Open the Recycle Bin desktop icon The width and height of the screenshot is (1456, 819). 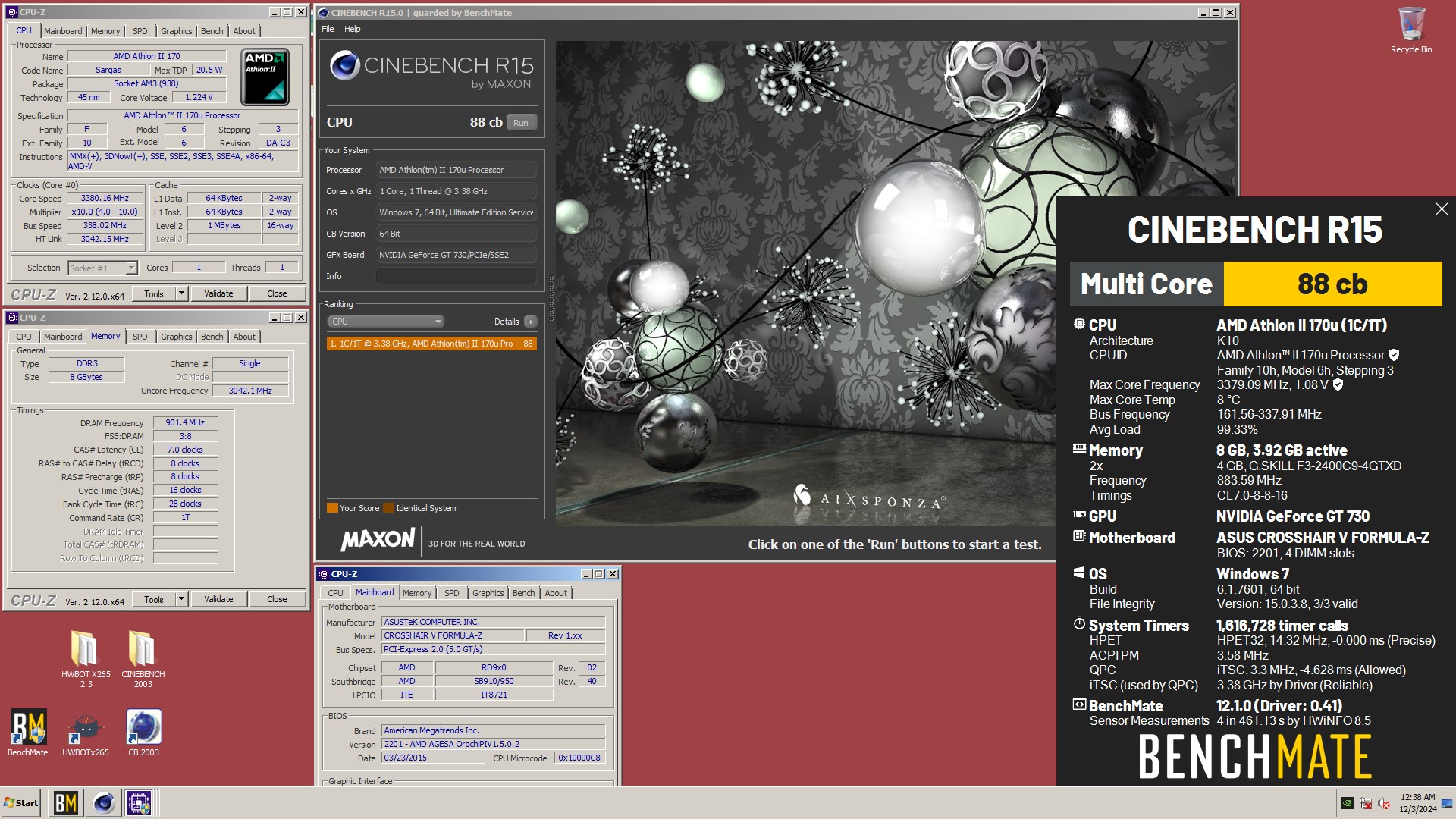tap(1410, 30)
